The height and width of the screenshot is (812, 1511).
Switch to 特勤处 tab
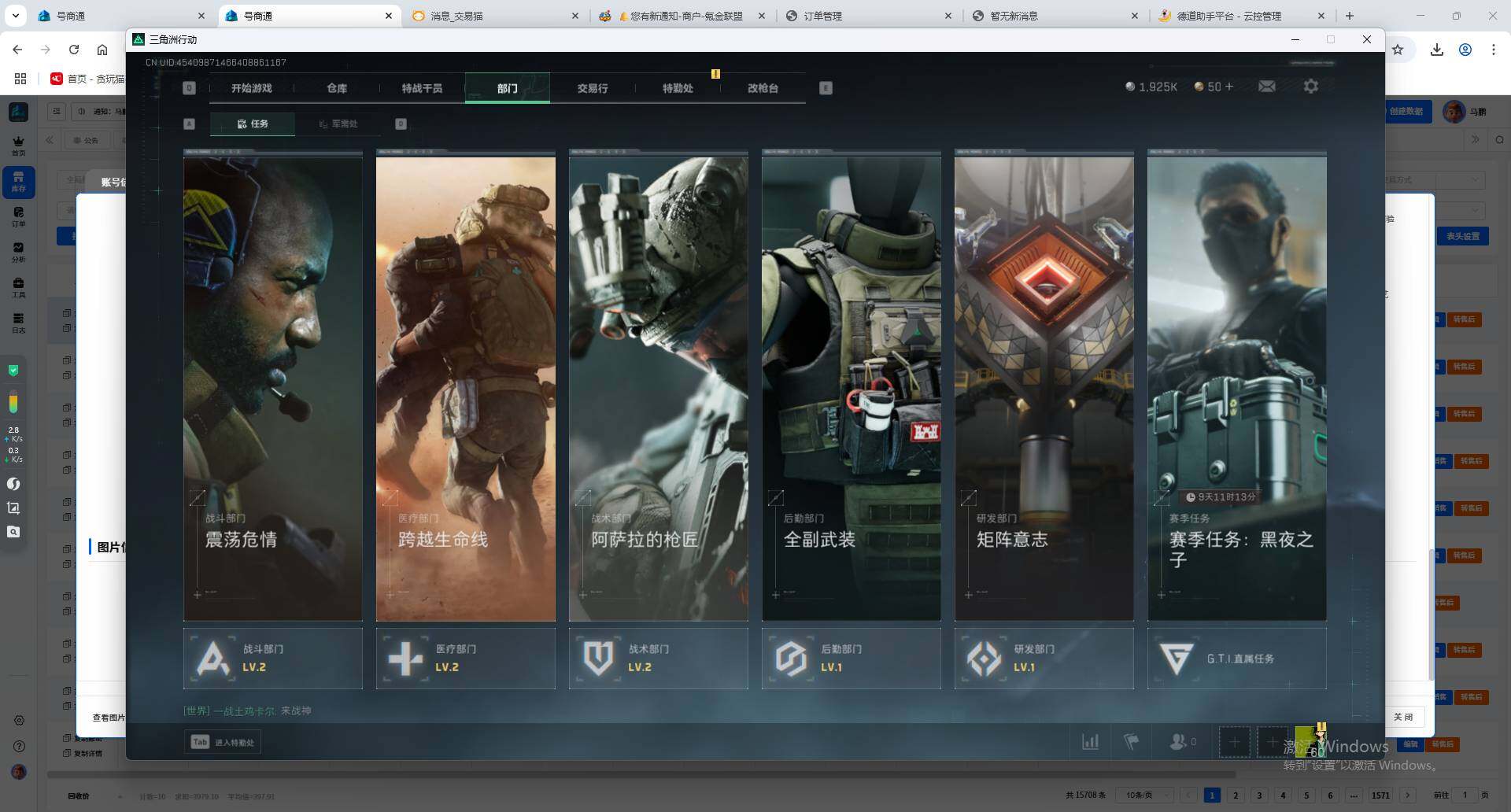tap(678, 88)
